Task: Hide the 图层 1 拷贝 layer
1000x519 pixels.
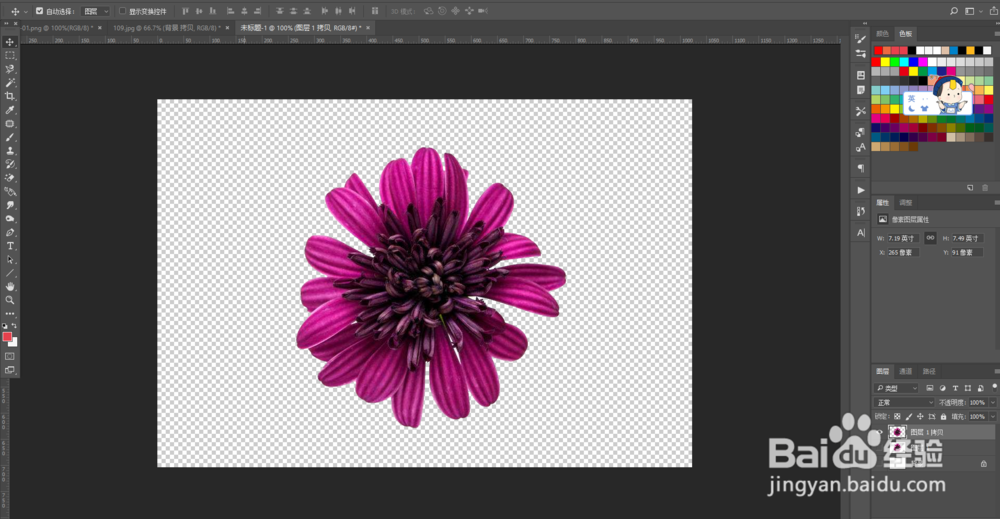Action: [879, 432]
